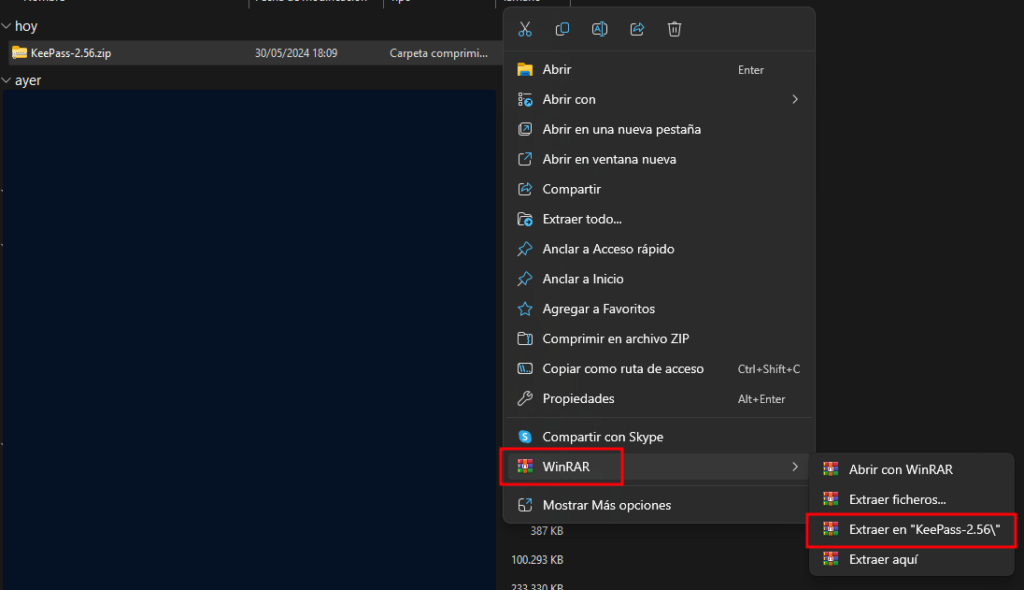This screenshot has width=1024, height=590.
Task: Click the 'Carpeta comprimi...' type cell
Action: [x=439, y=54]
